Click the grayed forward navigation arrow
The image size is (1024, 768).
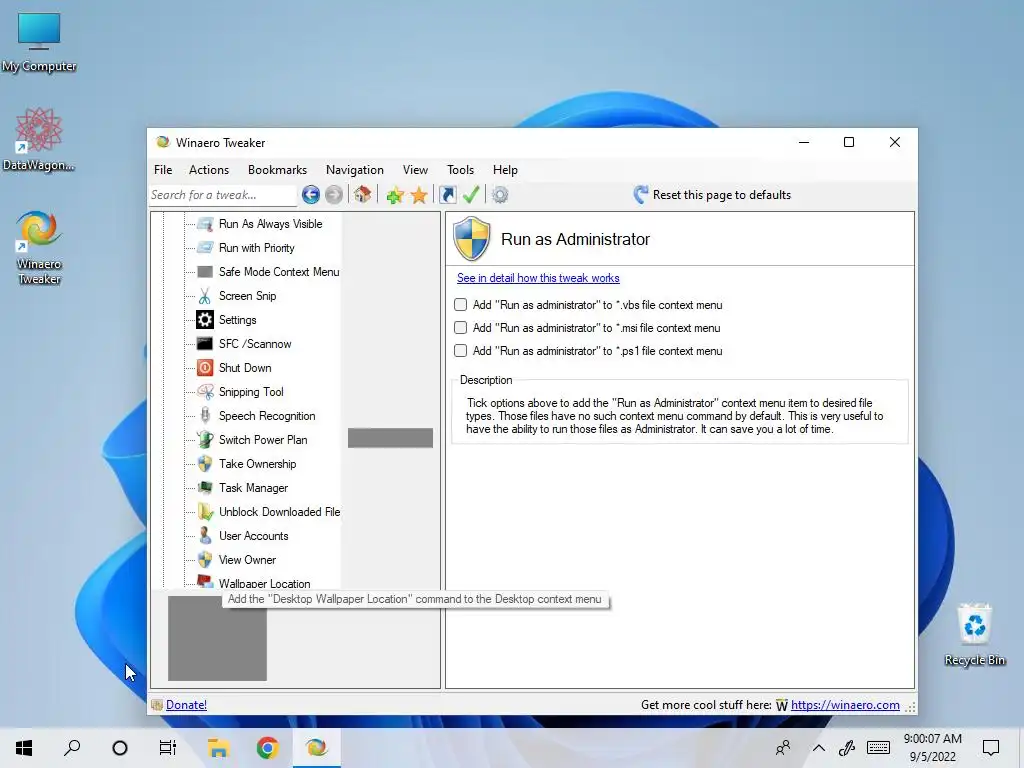pos(334,195)
